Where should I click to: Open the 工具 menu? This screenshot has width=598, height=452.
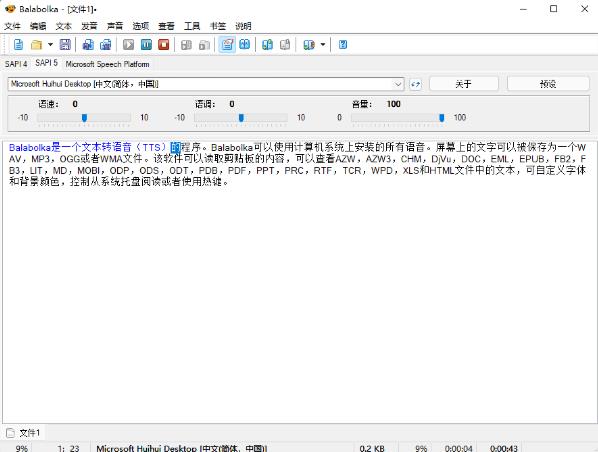(192, 26)
